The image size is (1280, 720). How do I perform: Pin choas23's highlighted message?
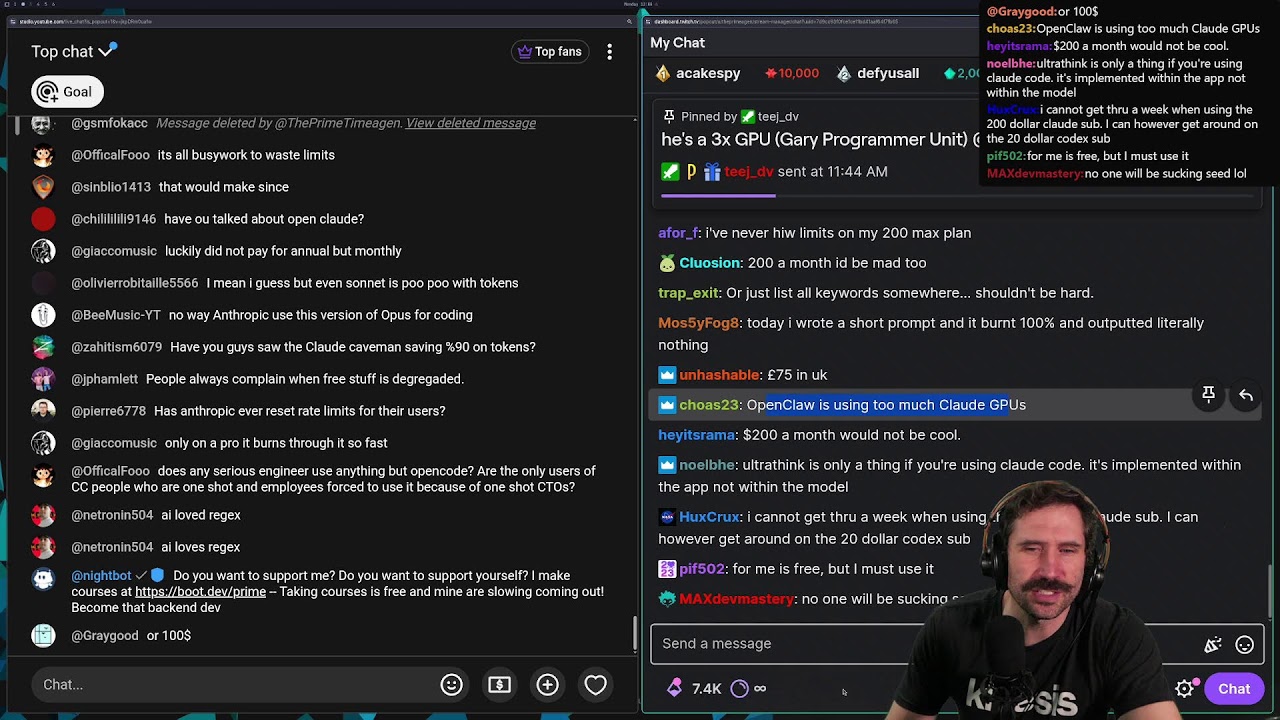click(1208, 395)
